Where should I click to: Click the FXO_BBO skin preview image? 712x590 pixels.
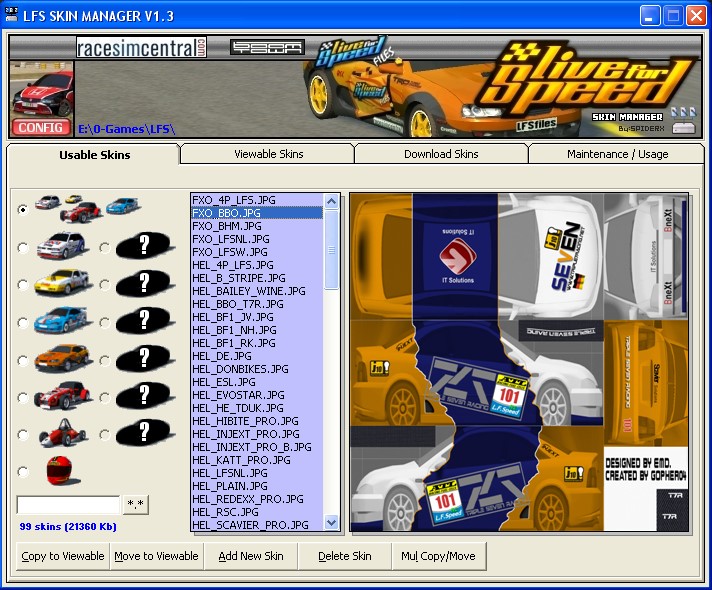(519, 362)
